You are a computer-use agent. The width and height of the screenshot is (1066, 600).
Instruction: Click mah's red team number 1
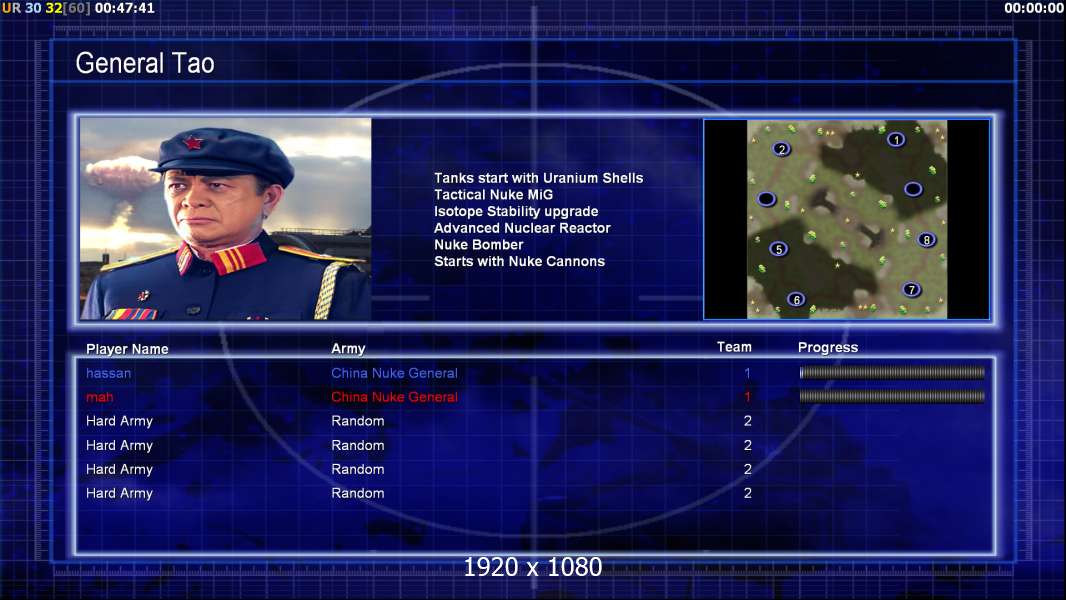(x=747, y=397)
